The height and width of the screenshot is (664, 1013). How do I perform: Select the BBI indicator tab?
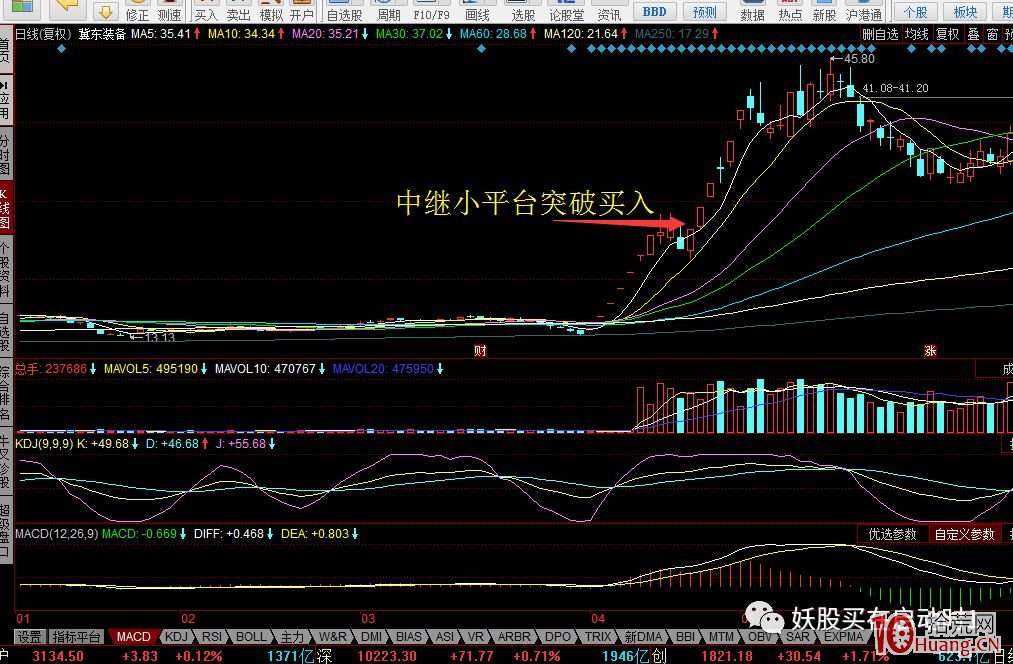(x=685, y=637)
